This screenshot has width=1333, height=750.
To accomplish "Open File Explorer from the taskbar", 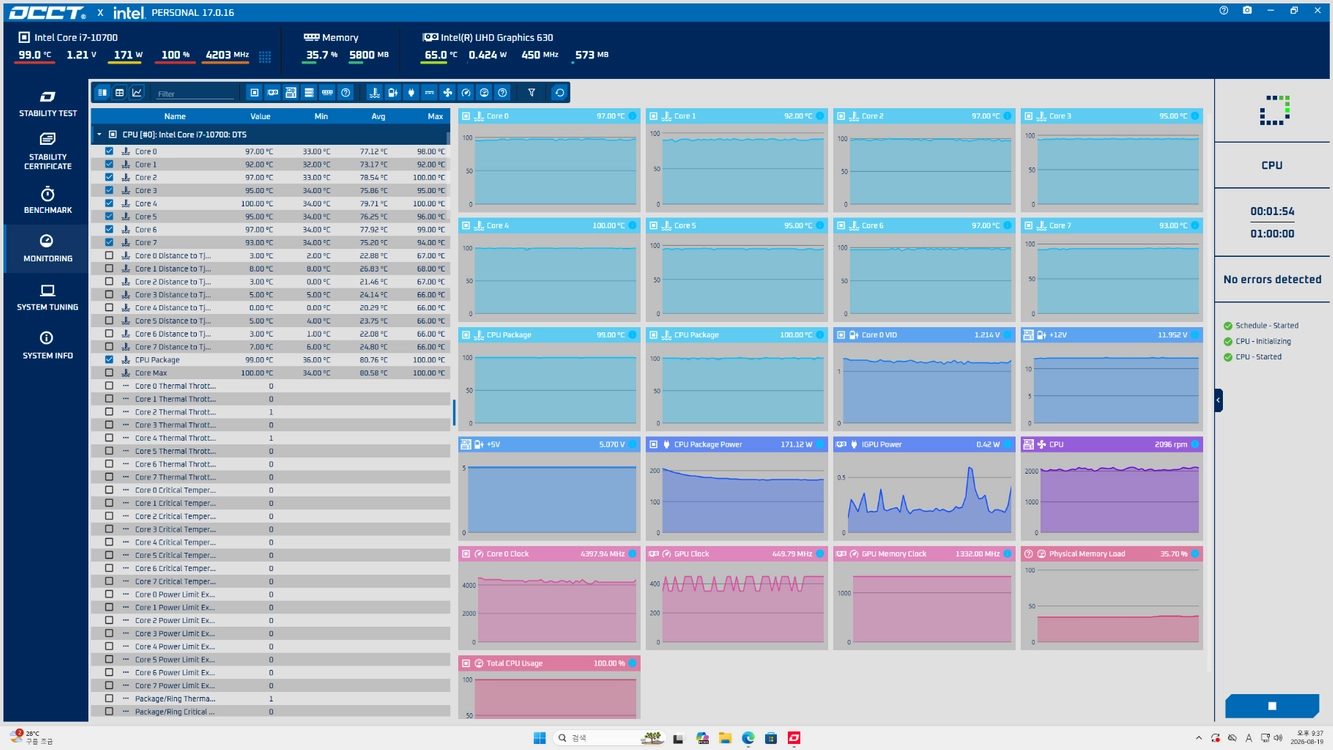I will (x=725, y=738).
